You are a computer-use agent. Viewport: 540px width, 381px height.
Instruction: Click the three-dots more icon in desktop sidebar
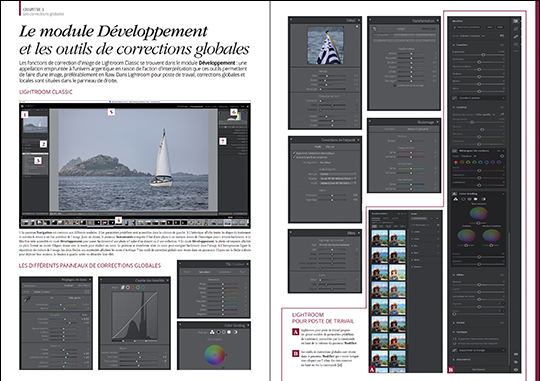coord(516,51)
